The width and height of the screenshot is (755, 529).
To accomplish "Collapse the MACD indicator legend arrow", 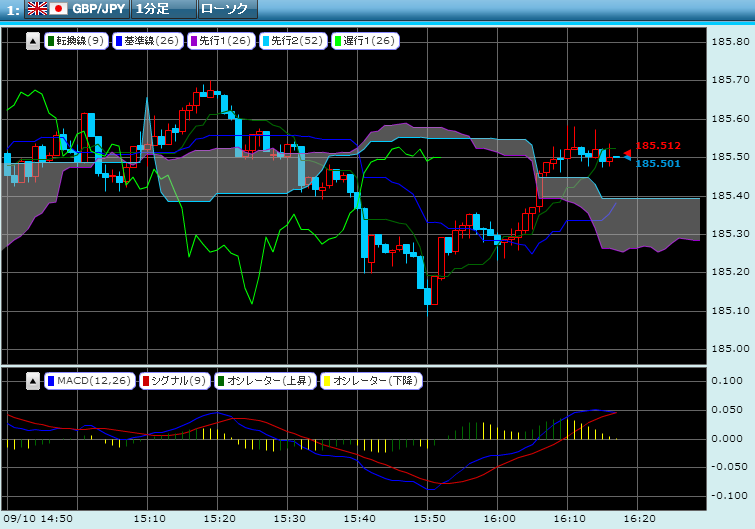I will [x=32, y=382].
